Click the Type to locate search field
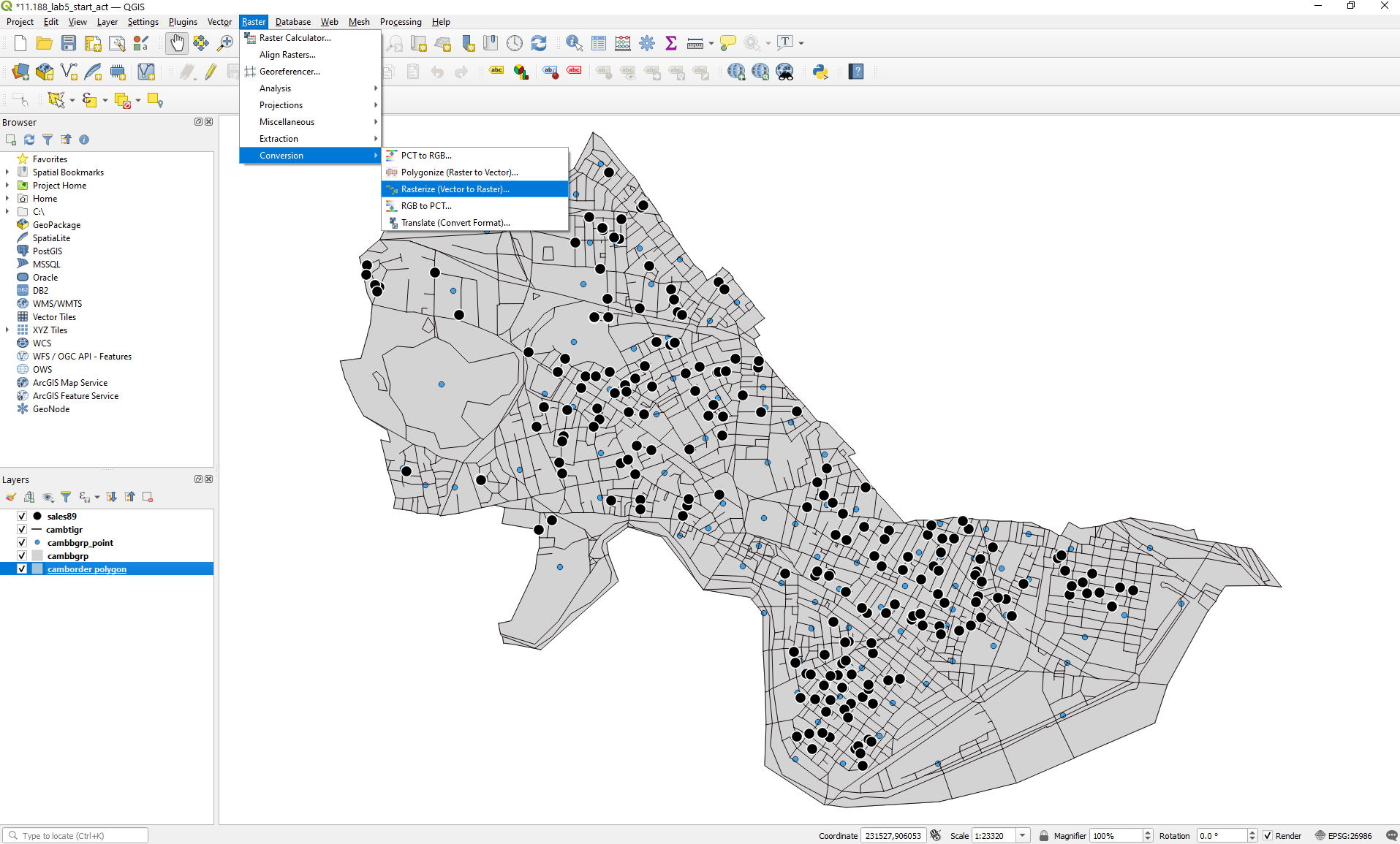 [80, 835]
